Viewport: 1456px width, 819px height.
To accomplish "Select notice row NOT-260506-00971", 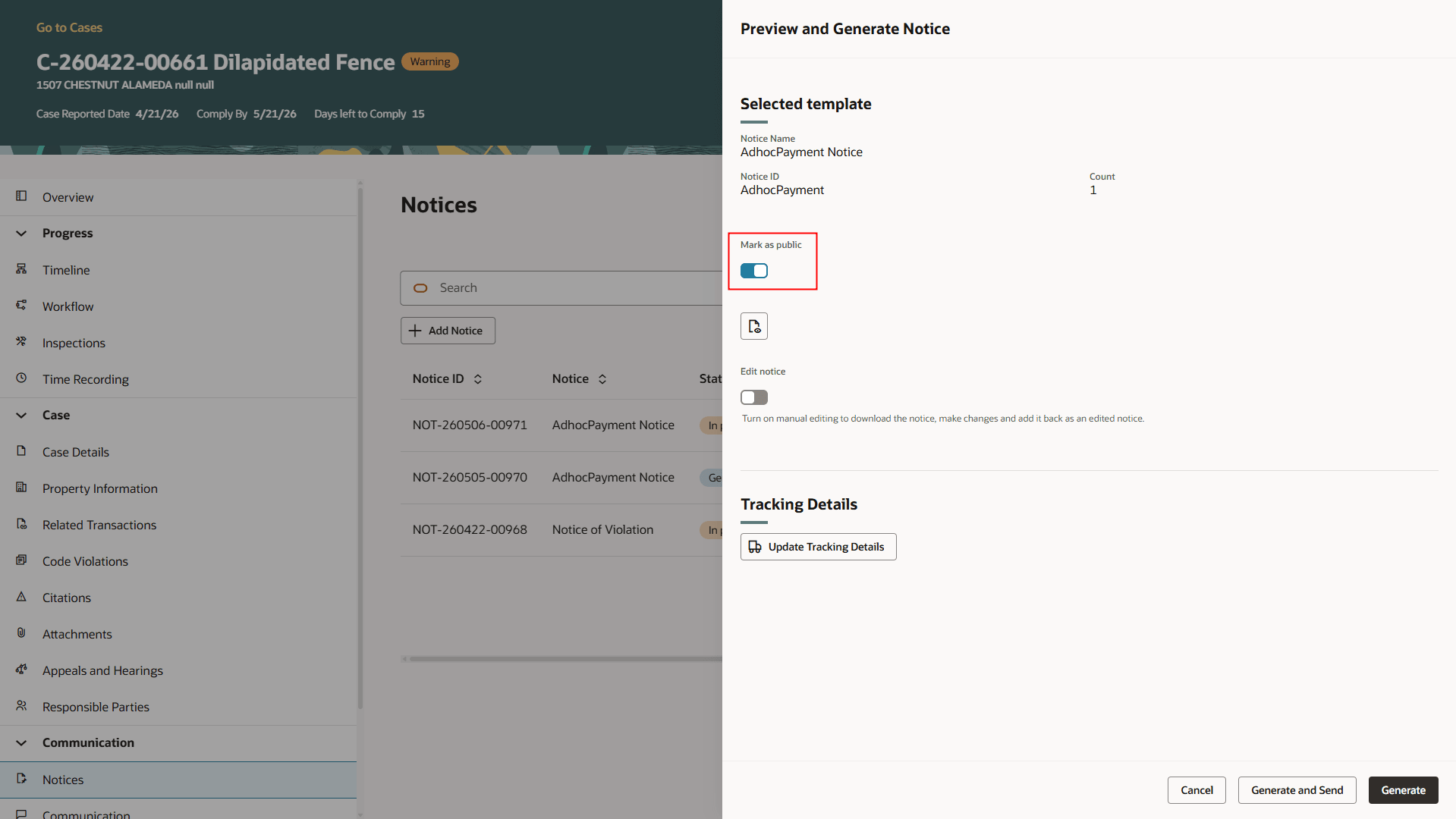I will (x=561, y=425).
